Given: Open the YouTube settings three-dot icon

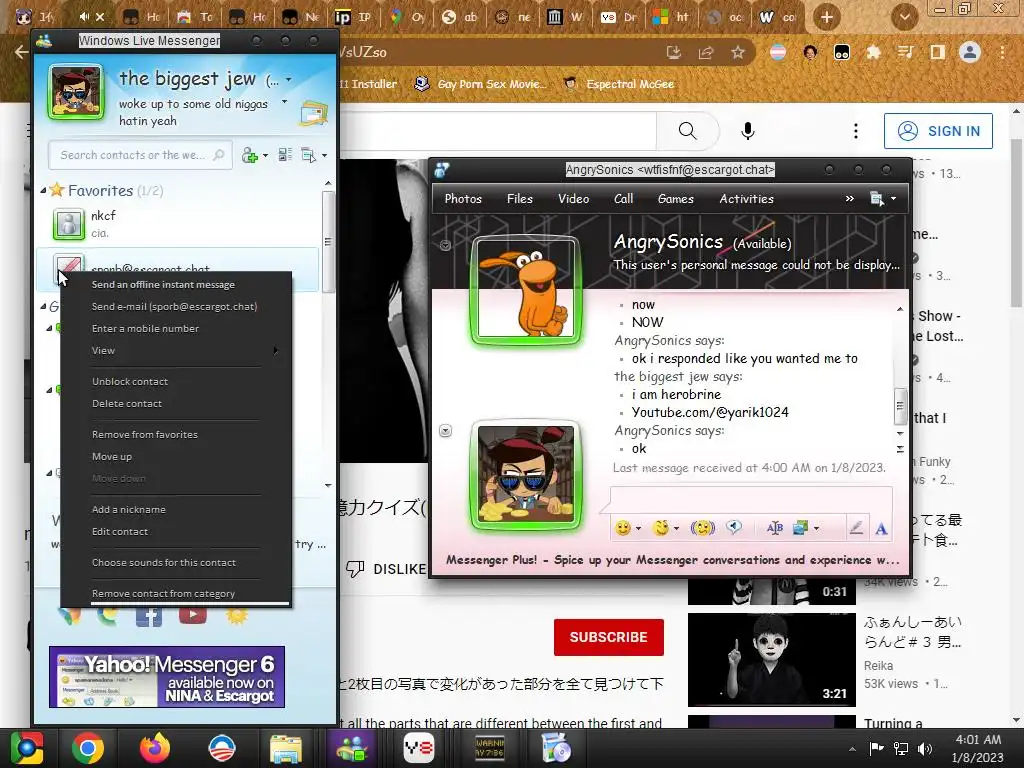Looking at the screenshot, I should (x=856, y=131).
